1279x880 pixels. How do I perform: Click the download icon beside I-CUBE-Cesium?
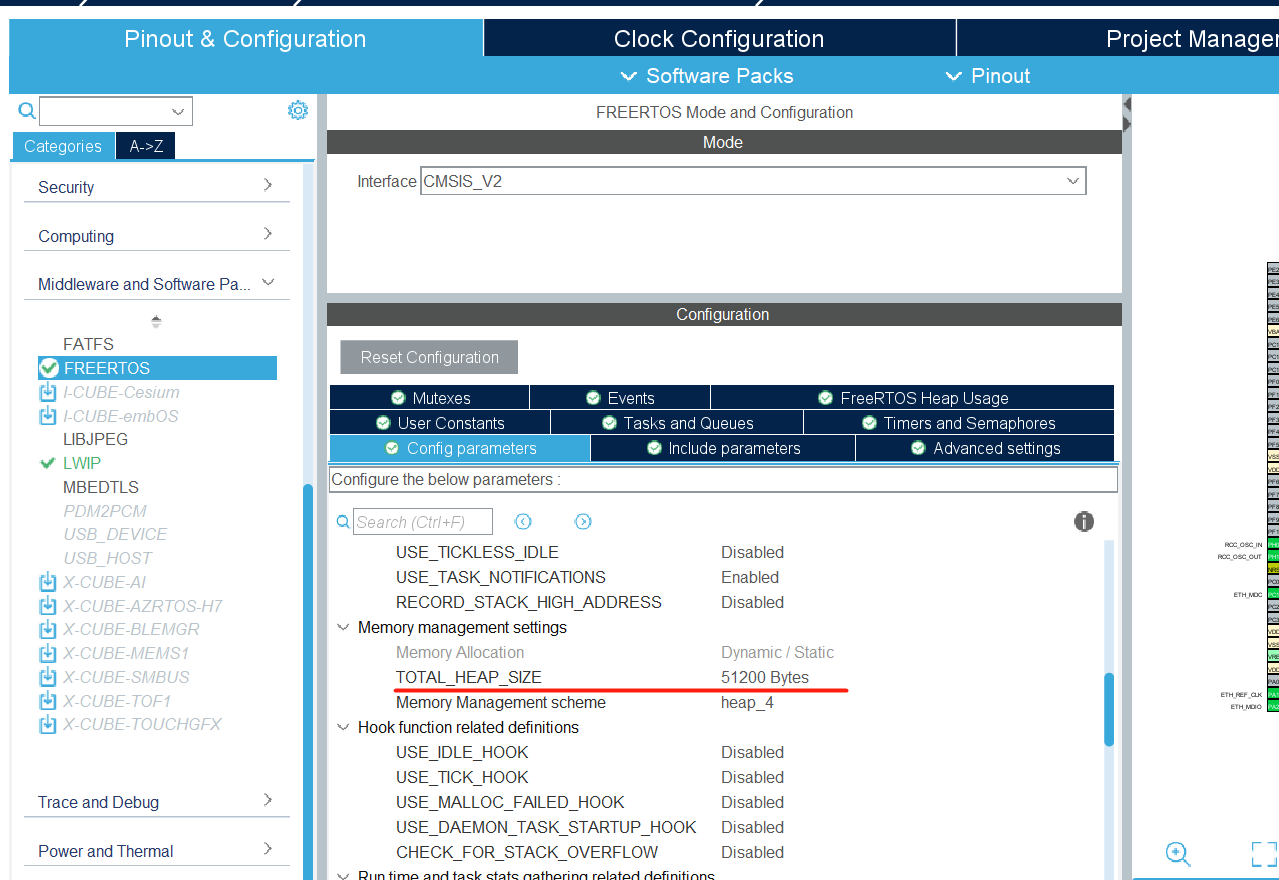click(x=48, y=392)
